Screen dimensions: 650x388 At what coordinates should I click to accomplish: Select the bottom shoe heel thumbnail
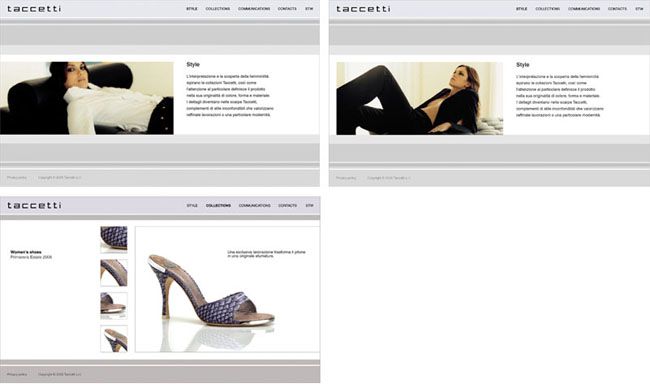114,339
